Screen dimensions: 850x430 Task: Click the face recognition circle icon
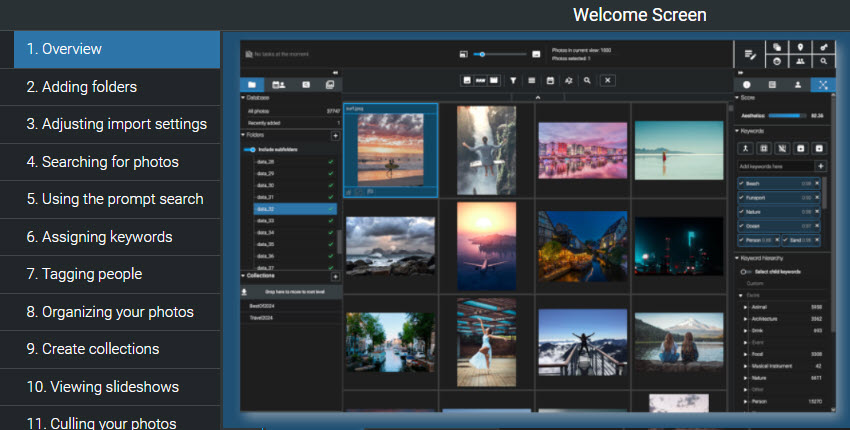click(777, 61)
